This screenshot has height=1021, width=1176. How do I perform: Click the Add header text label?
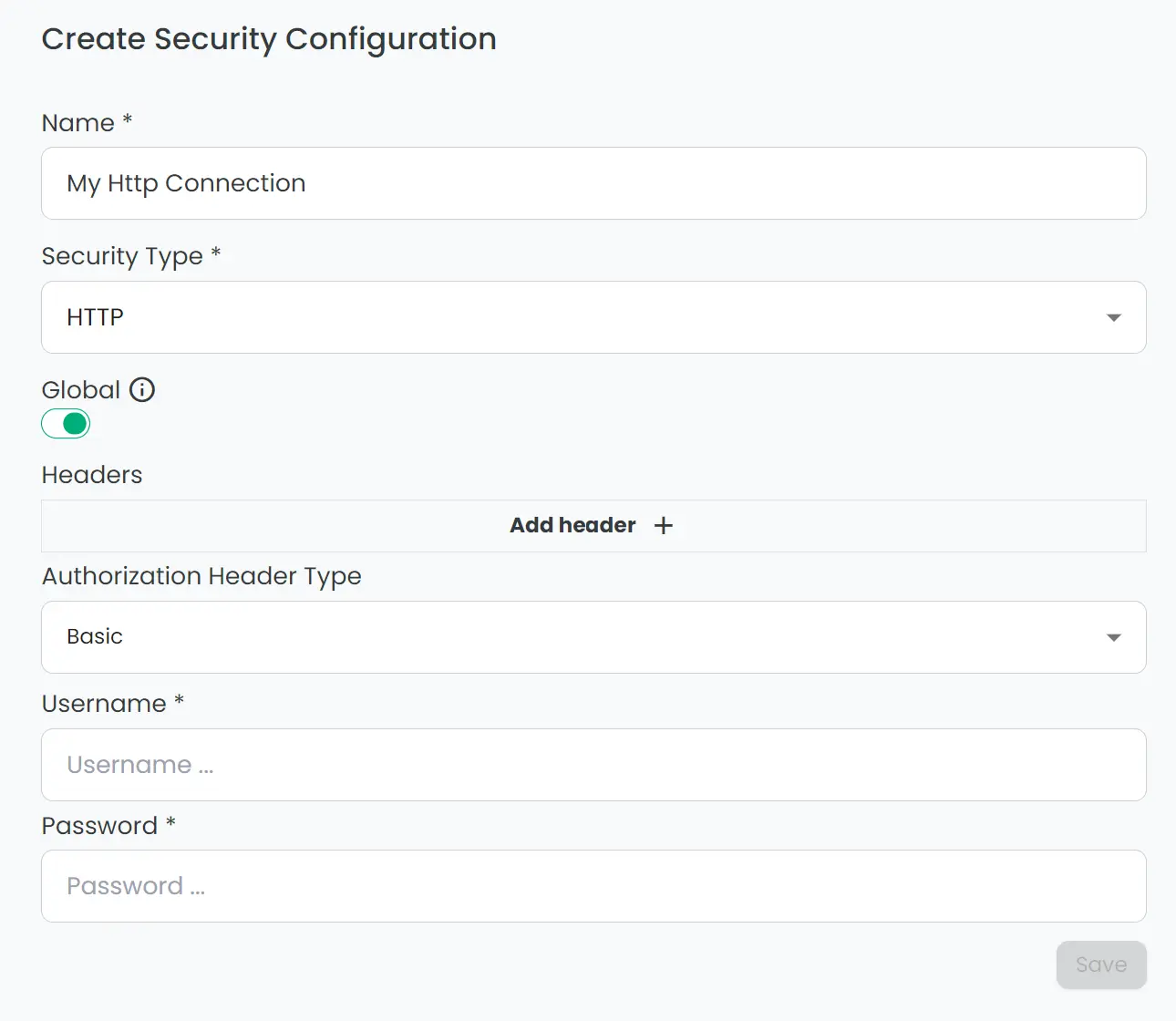pos(573,525)
